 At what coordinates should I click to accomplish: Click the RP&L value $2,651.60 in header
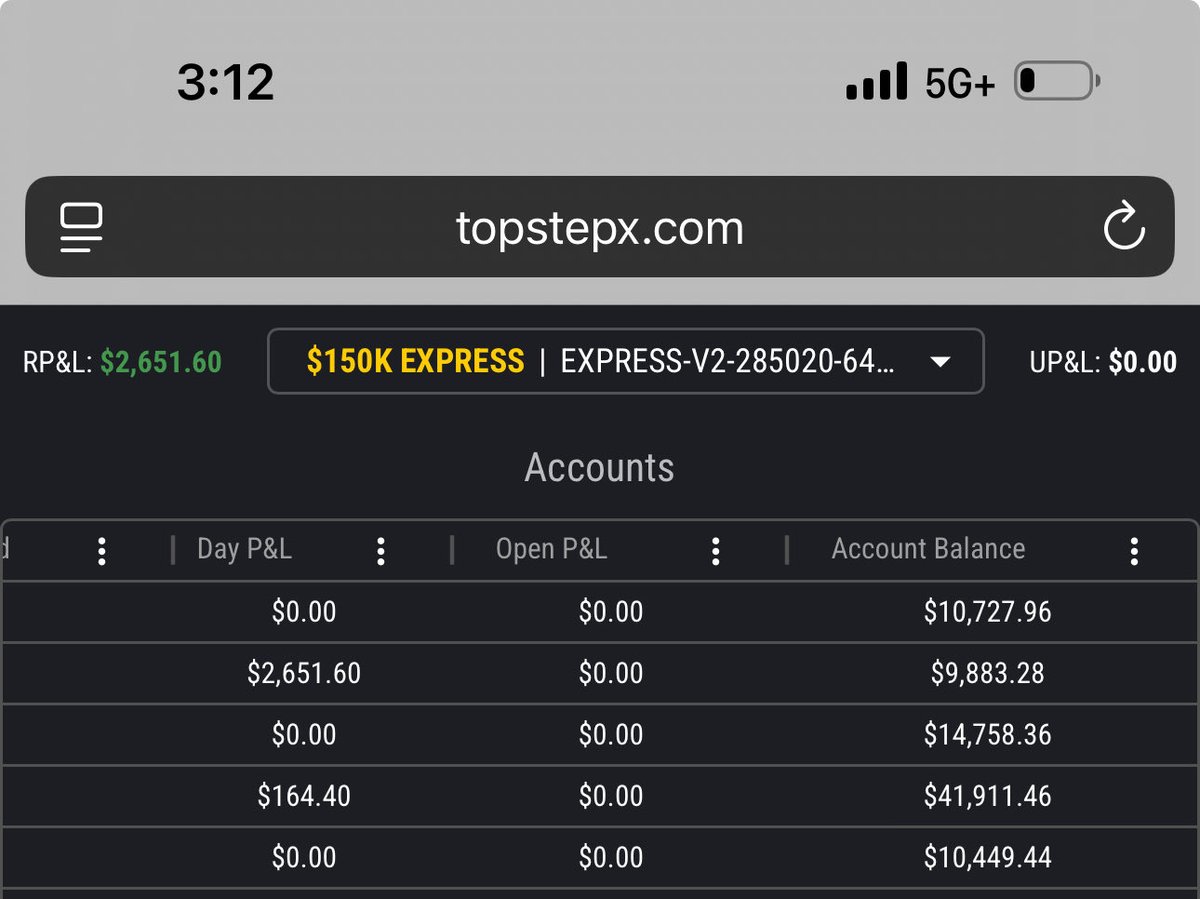161,362
